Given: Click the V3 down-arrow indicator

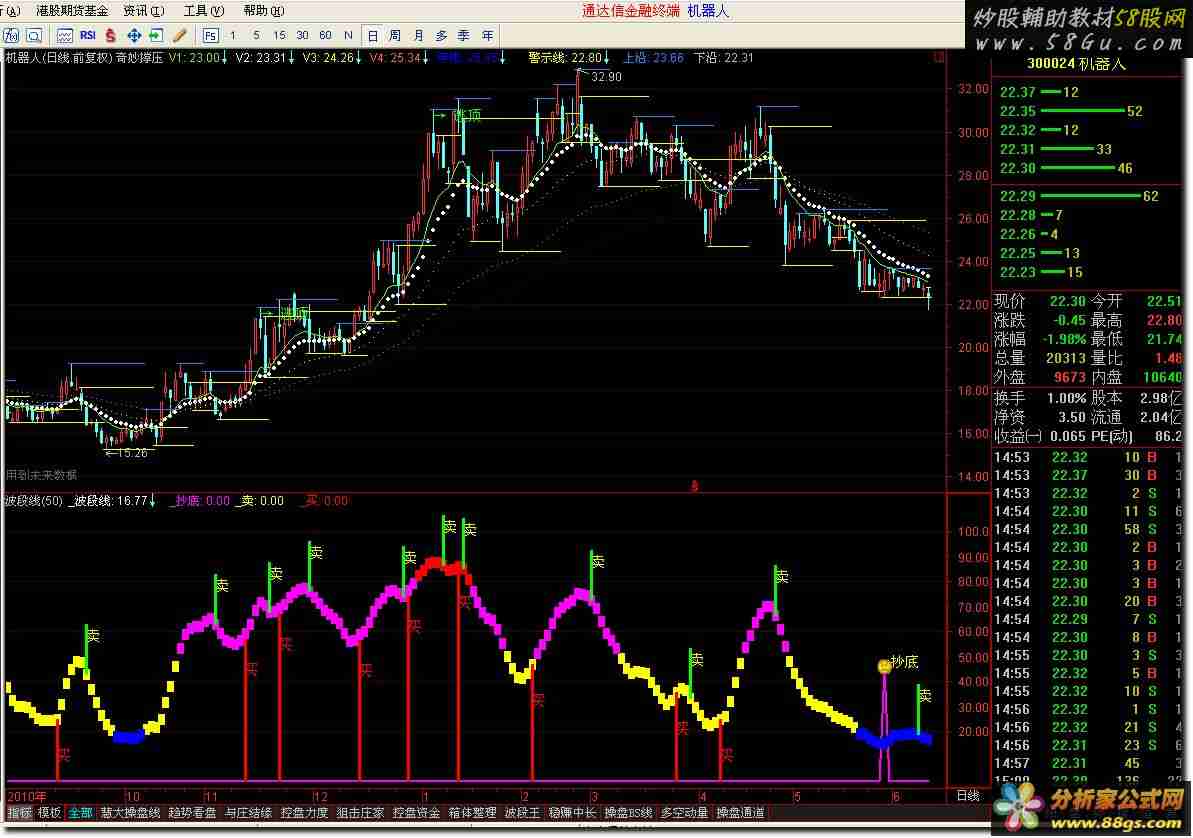Looking at the screenshot, I should point(358,58).
